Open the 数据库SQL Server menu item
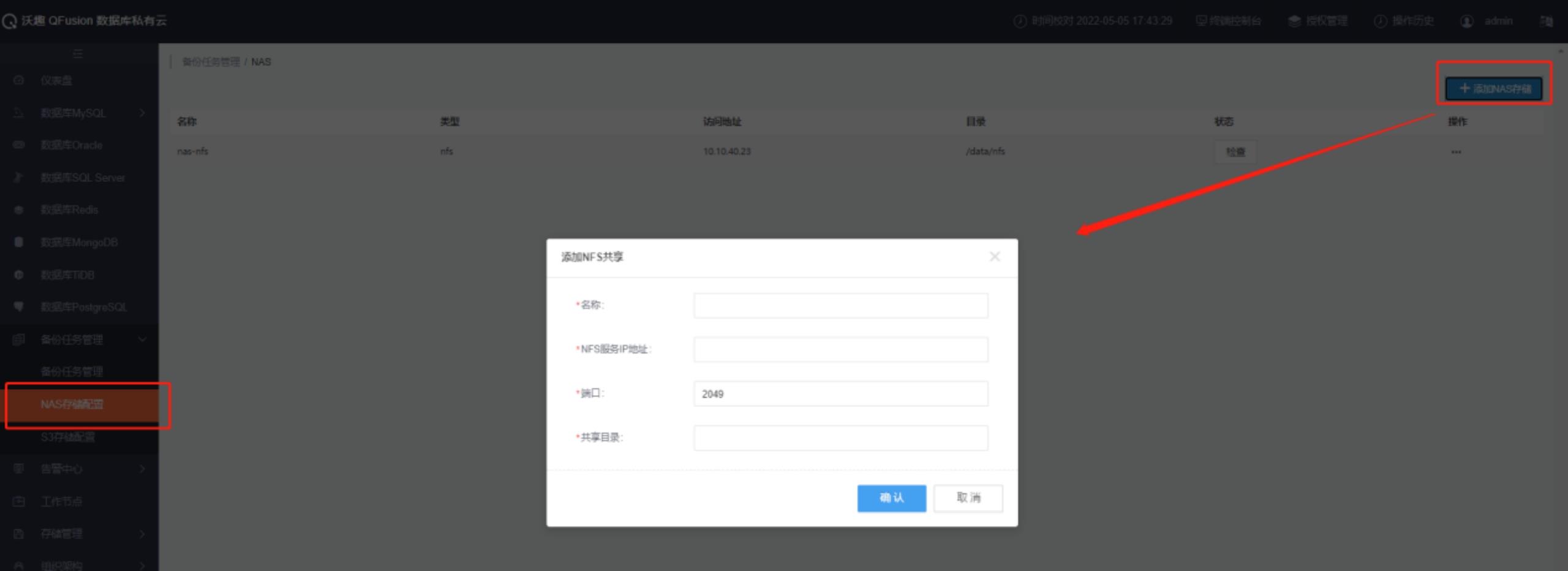 [83, 178]
